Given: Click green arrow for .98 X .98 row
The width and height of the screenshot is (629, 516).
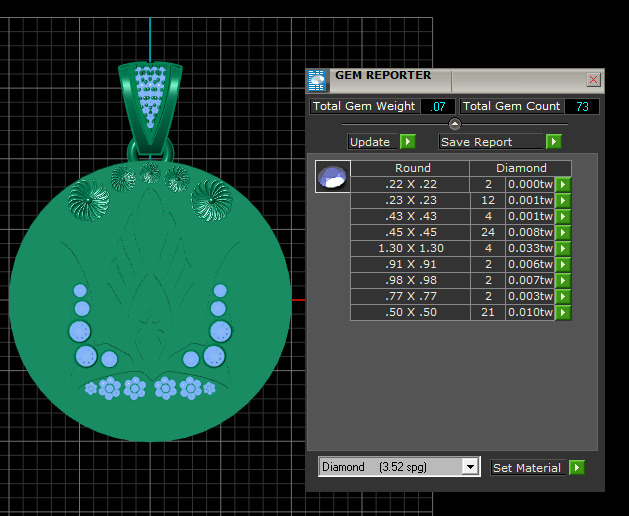Looking at the screenshot, I should pos(563,281).
